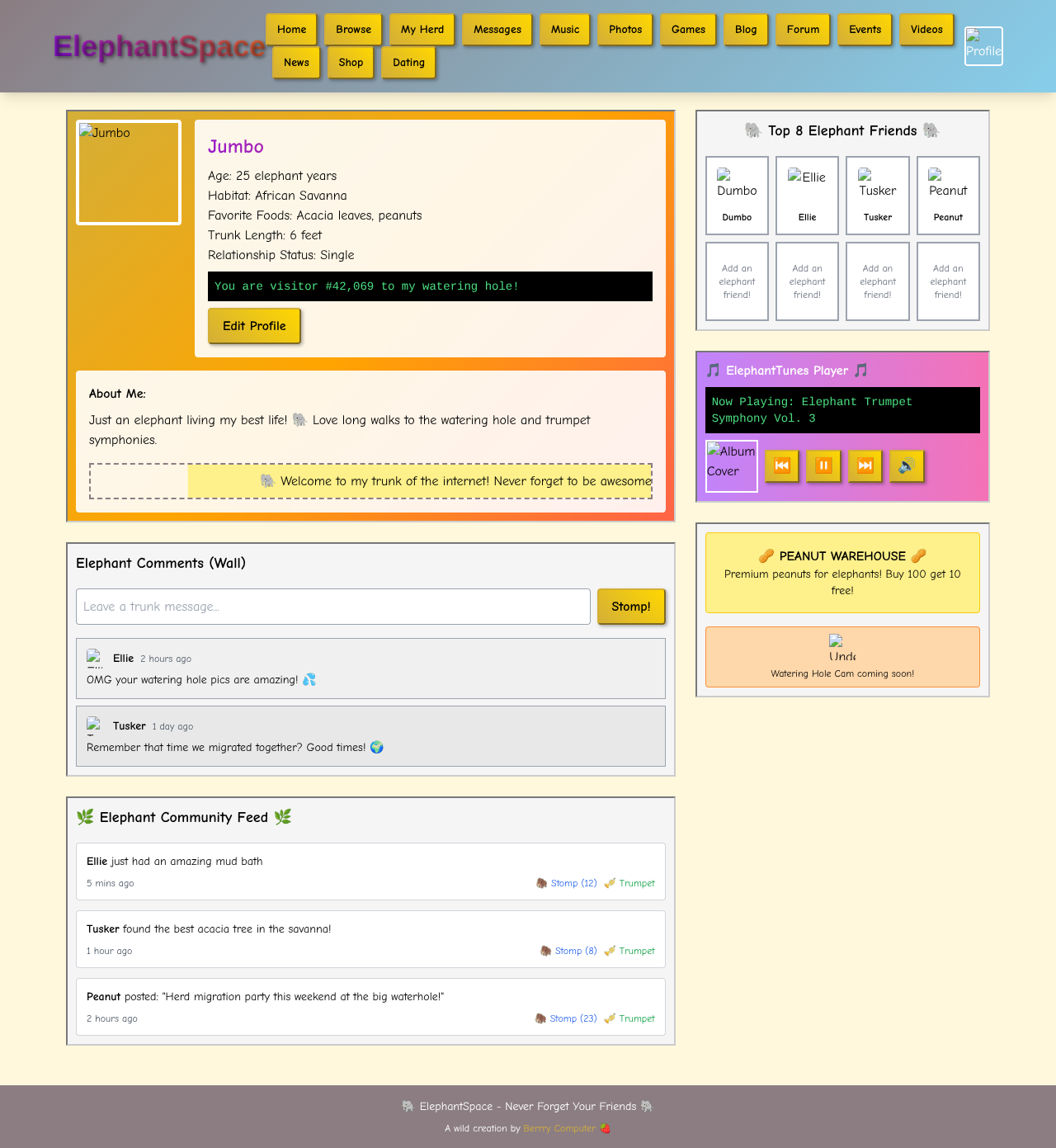Open Dumbo's friend tile
1056x1148 pixels.
click(737, 196)
